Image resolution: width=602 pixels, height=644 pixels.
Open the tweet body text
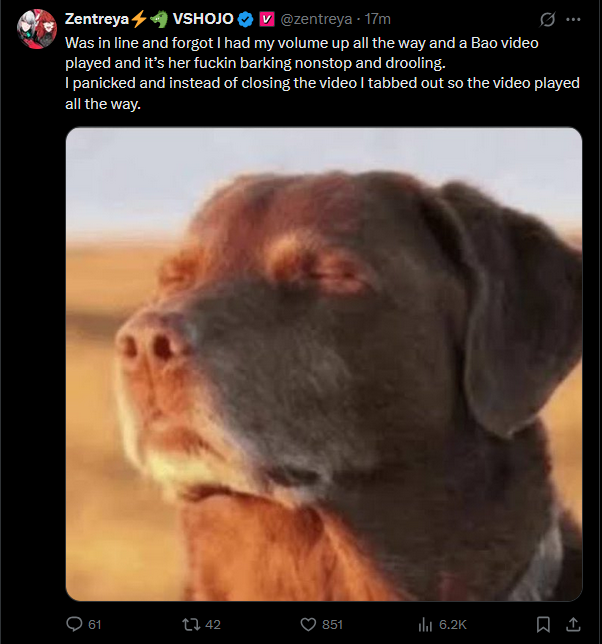(322, 73)
